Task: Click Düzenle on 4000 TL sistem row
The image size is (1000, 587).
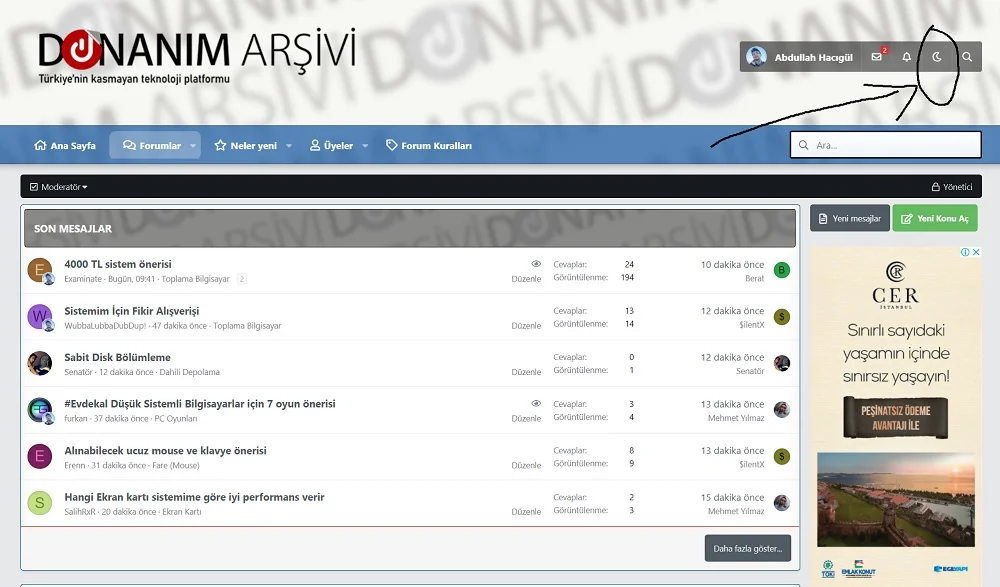Action: click(x=526, y=279)
